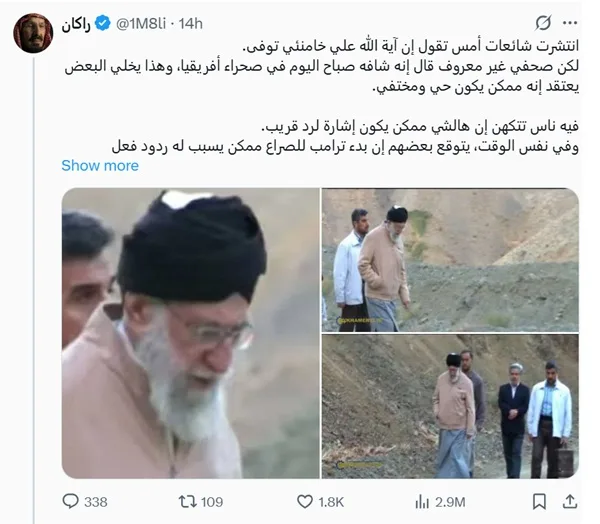The width and height of the screenshot is (600, 524).
Task: Open the large close-up photo on the left
Action: tap(191, 333)
